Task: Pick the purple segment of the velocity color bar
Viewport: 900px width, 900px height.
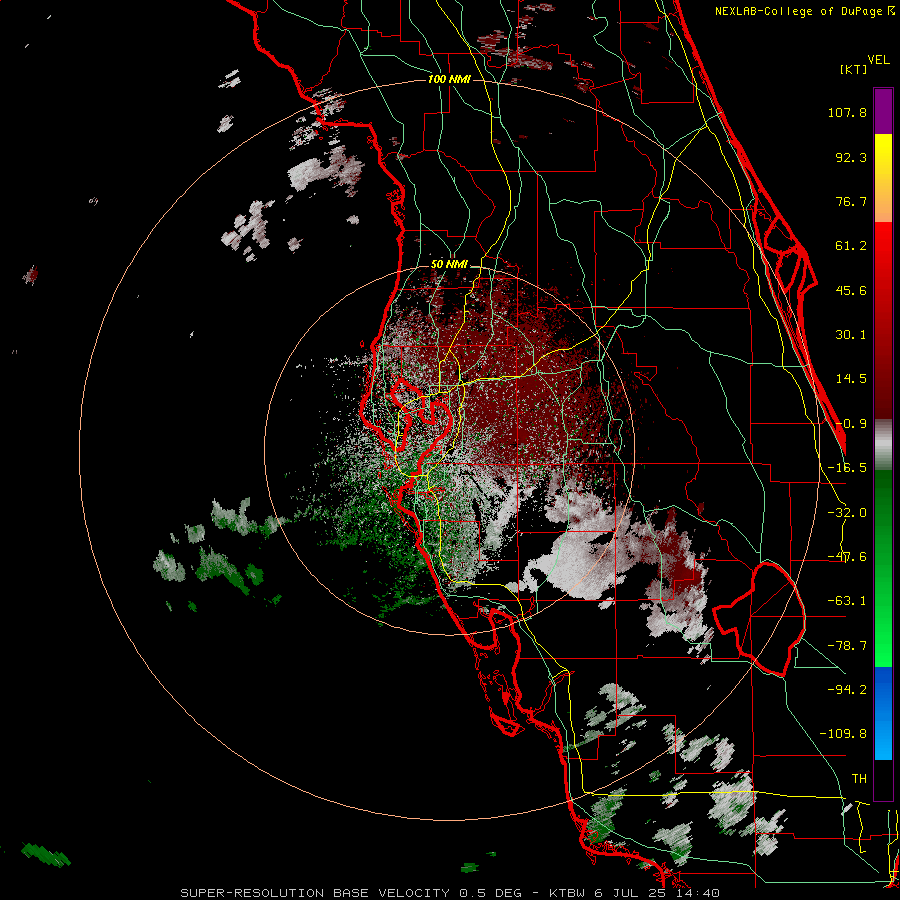Action: point(883,112)
